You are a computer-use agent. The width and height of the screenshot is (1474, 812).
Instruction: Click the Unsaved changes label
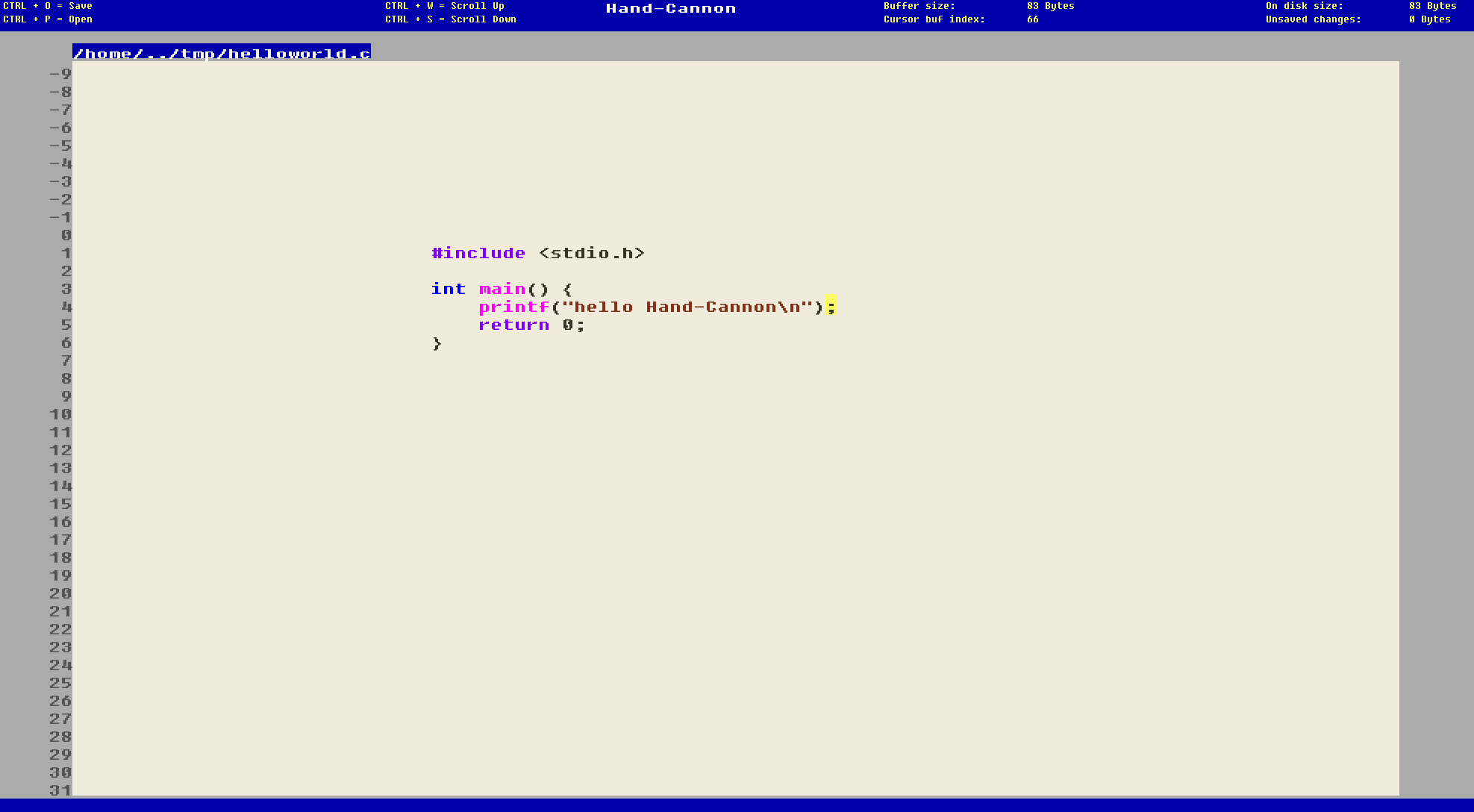(x=1313, y=19)
